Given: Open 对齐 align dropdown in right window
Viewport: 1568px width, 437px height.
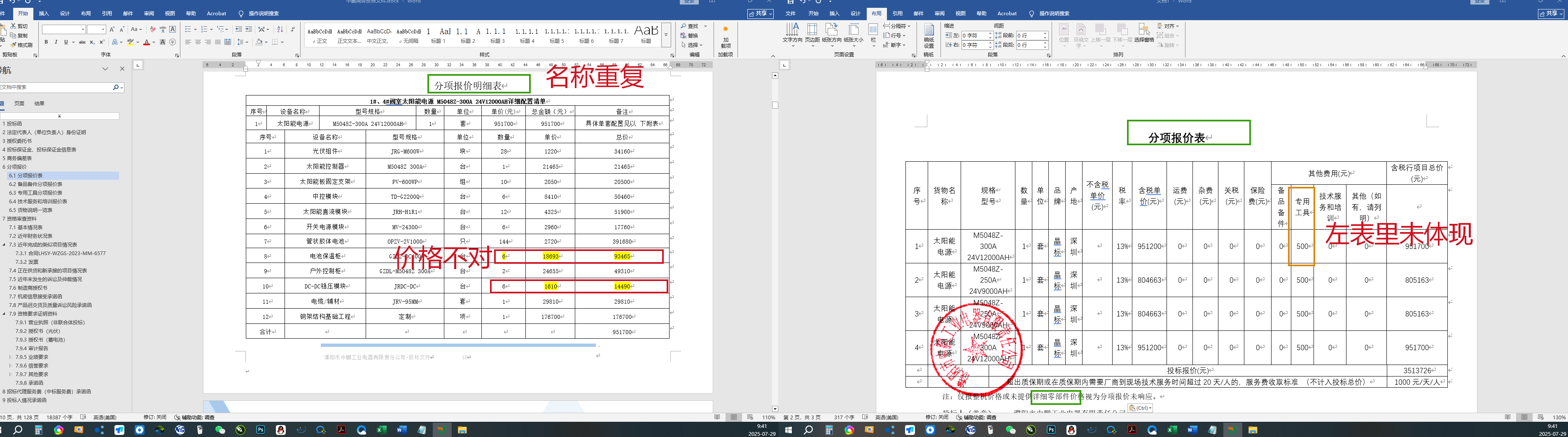Looking at the screenshot, I should [1168, 26].
